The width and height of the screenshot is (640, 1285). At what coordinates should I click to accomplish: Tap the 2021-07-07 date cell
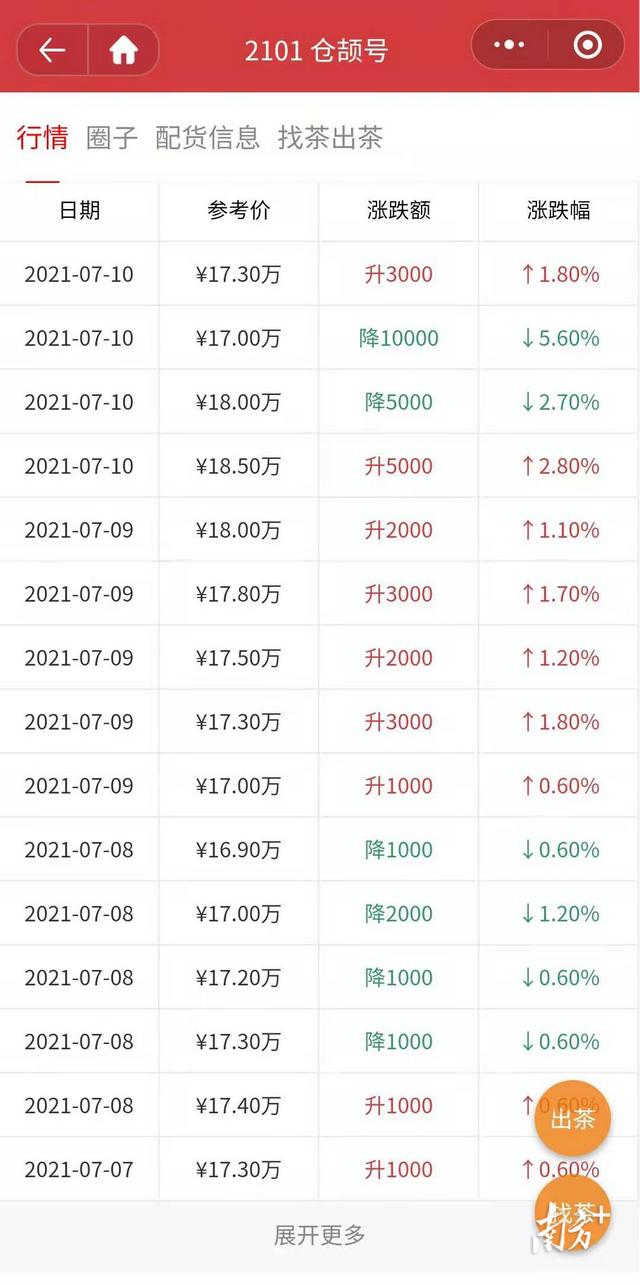79,1169
